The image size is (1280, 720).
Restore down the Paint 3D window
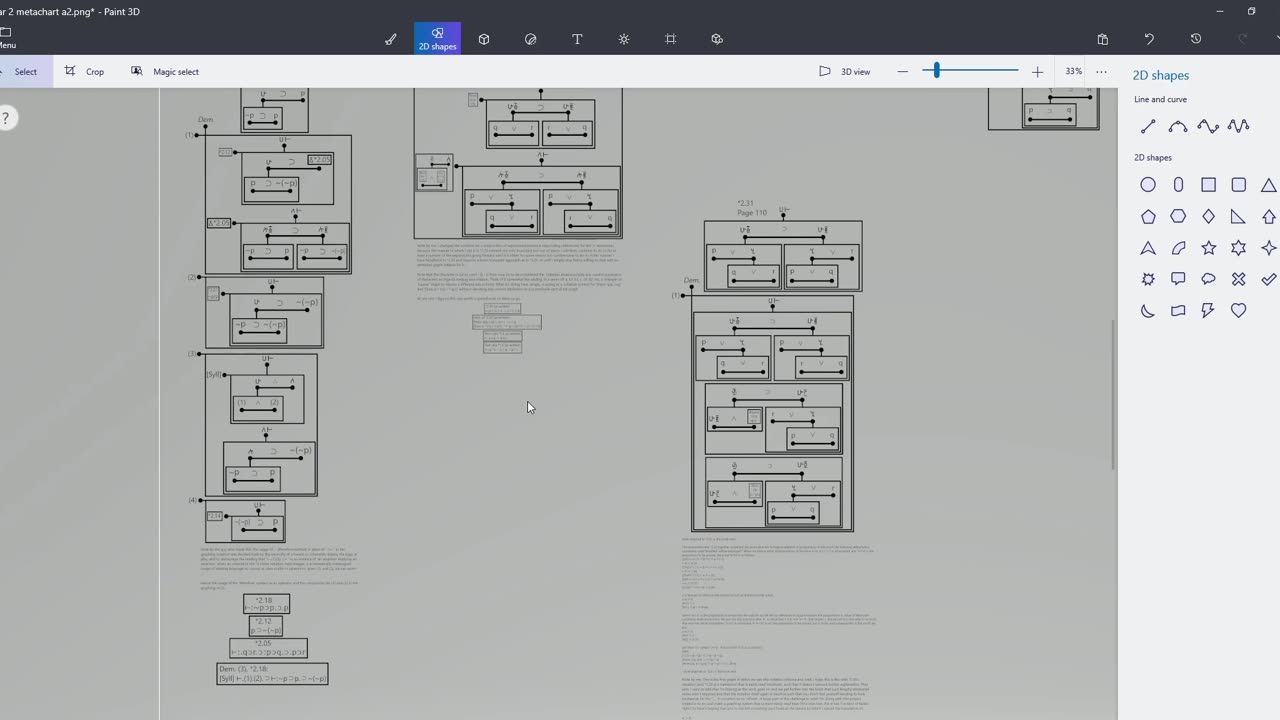[1252, 11]
